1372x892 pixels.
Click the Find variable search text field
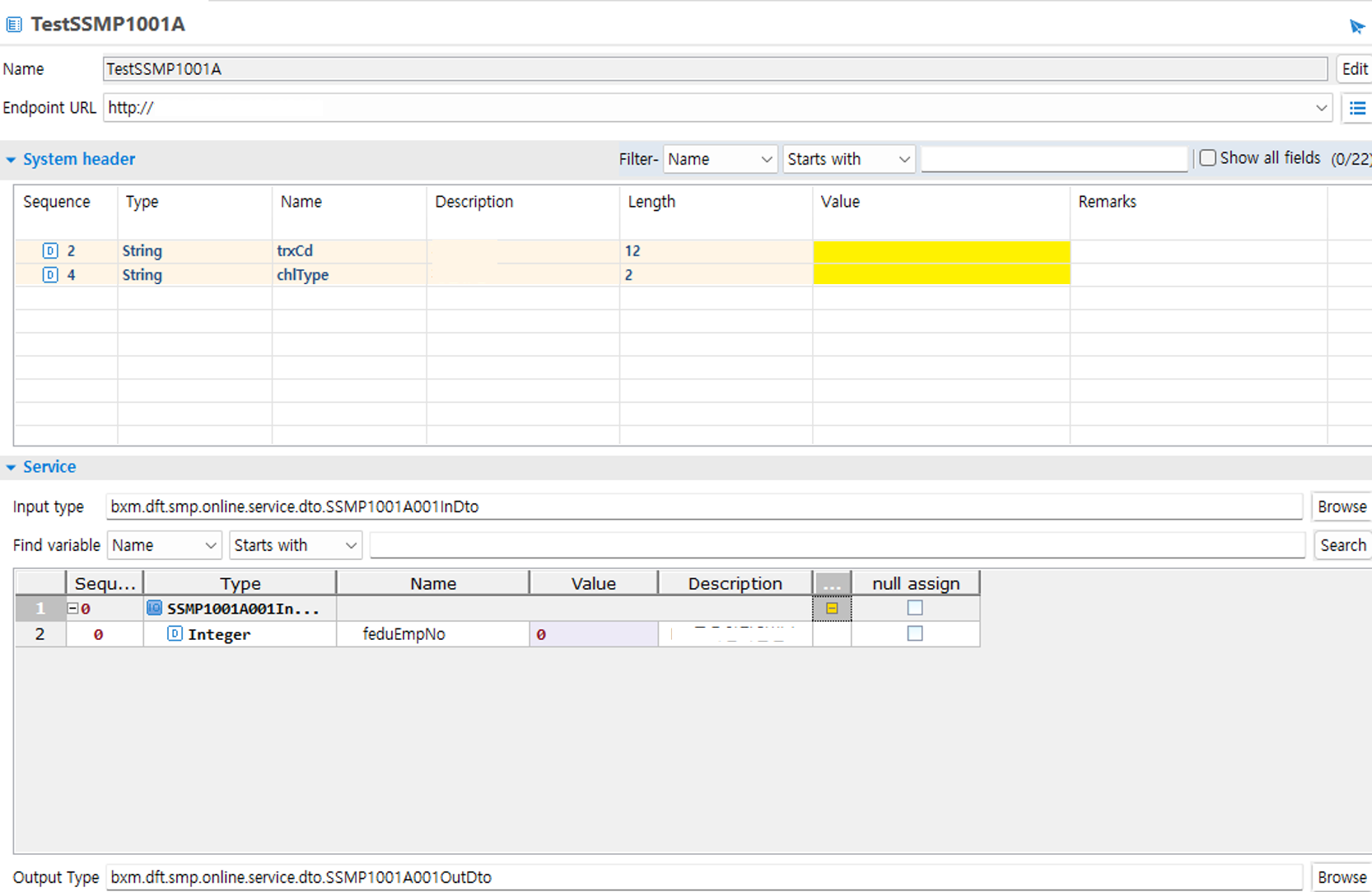pyautogui.click(x=837, y=545)
